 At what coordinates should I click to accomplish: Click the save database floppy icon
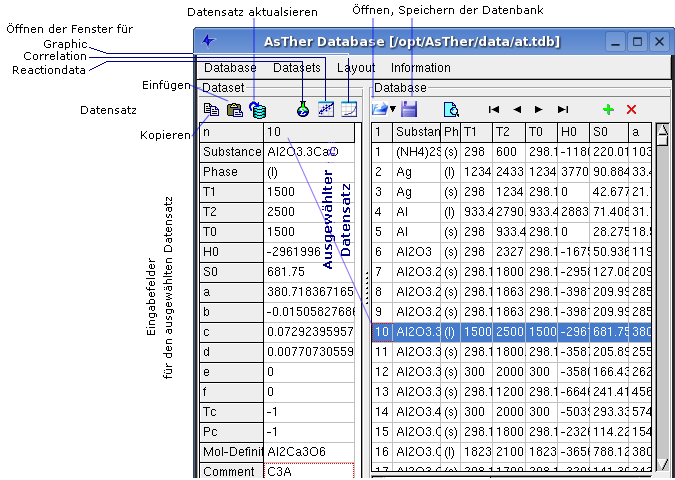coord(409,109)
